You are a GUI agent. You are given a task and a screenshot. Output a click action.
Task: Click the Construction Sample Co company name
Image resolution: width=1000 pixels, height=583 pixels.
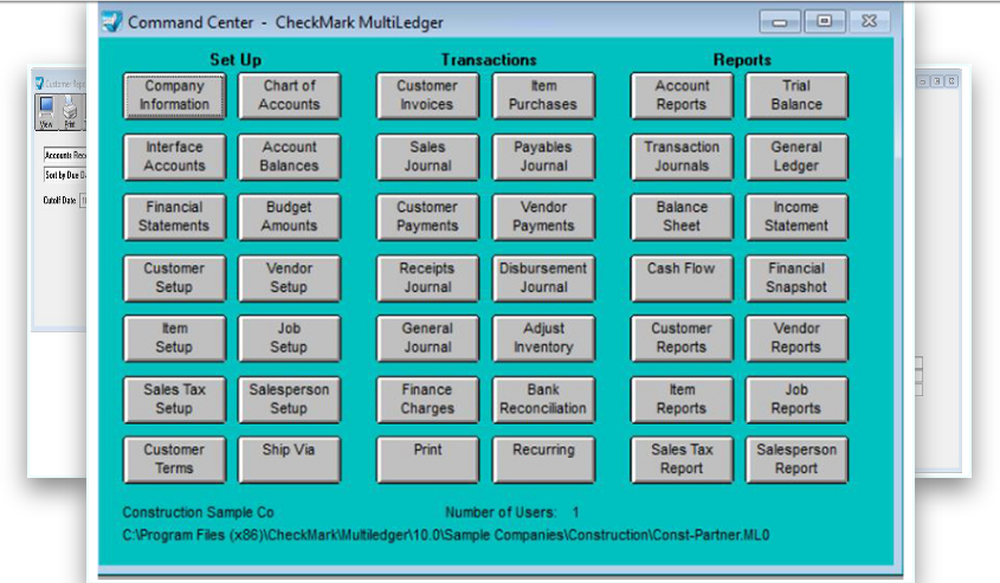pyautogui.click(x=198, y=512)
